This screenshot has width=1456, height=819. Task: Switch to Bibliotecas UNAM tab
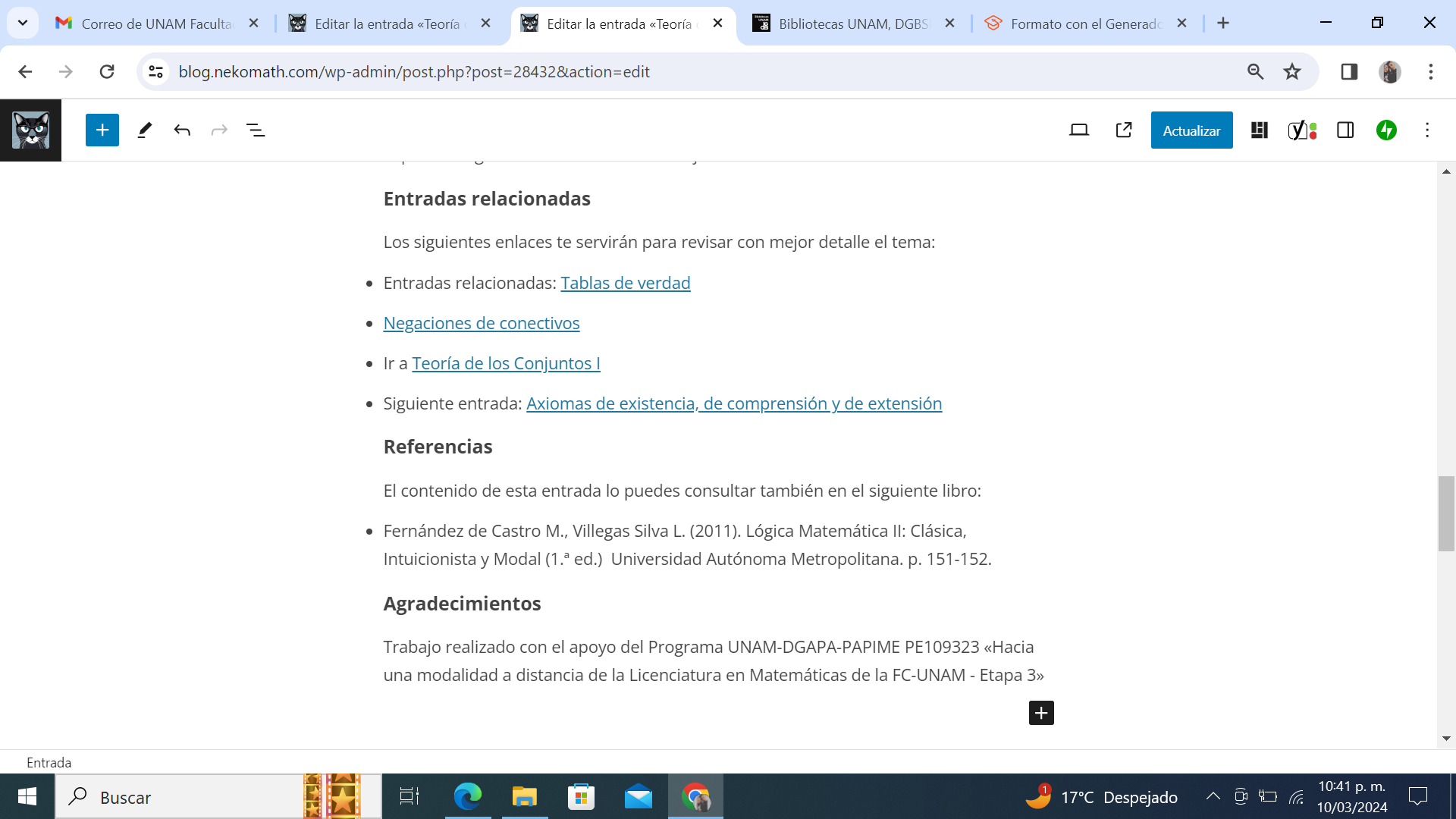pos(852,24)
